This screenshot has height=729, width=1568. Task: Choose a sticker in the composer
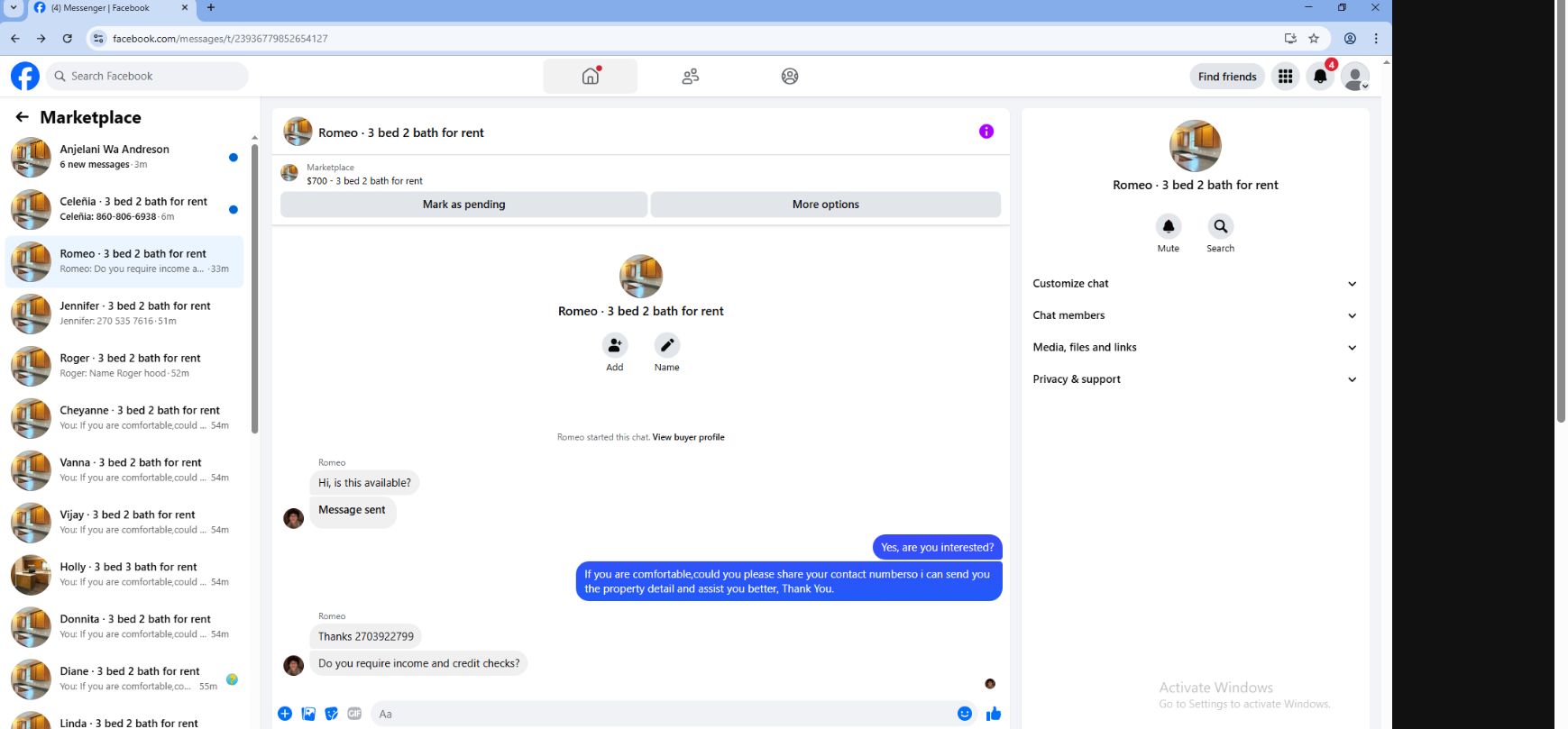(332, 714)
